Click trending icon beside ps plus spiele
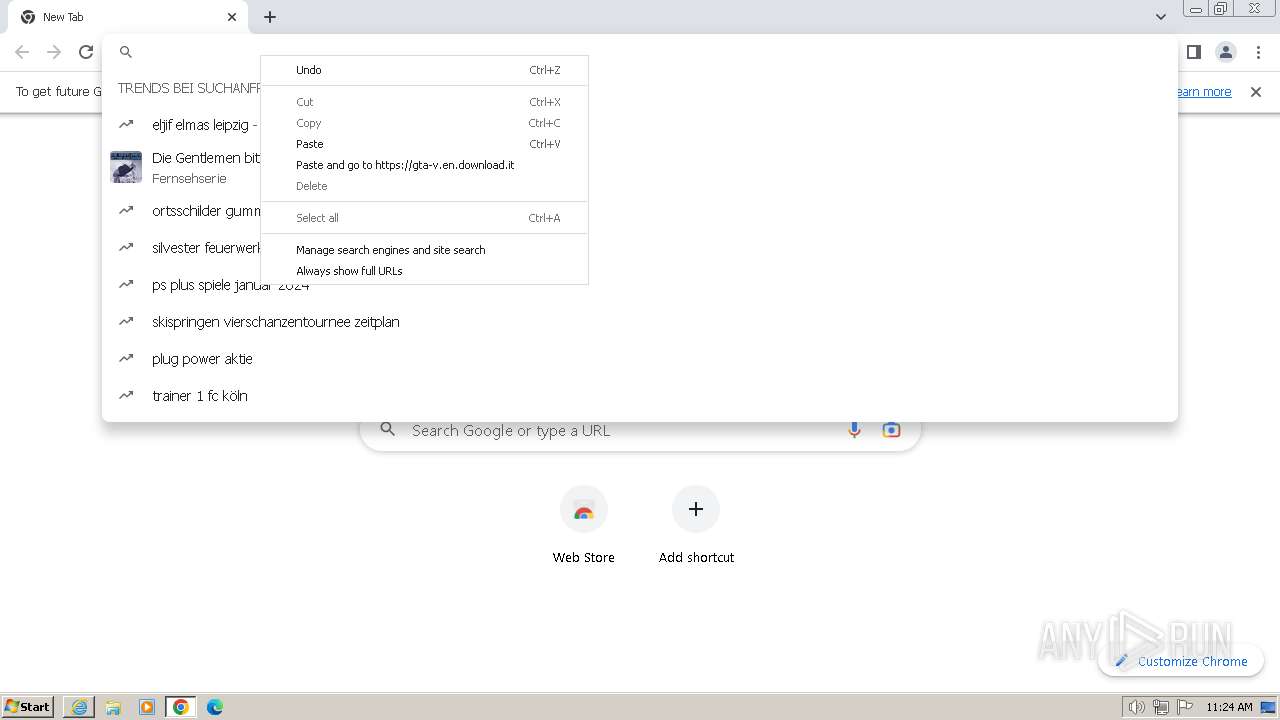This screenshot has height=720, width=1280. tap(126, 284)
